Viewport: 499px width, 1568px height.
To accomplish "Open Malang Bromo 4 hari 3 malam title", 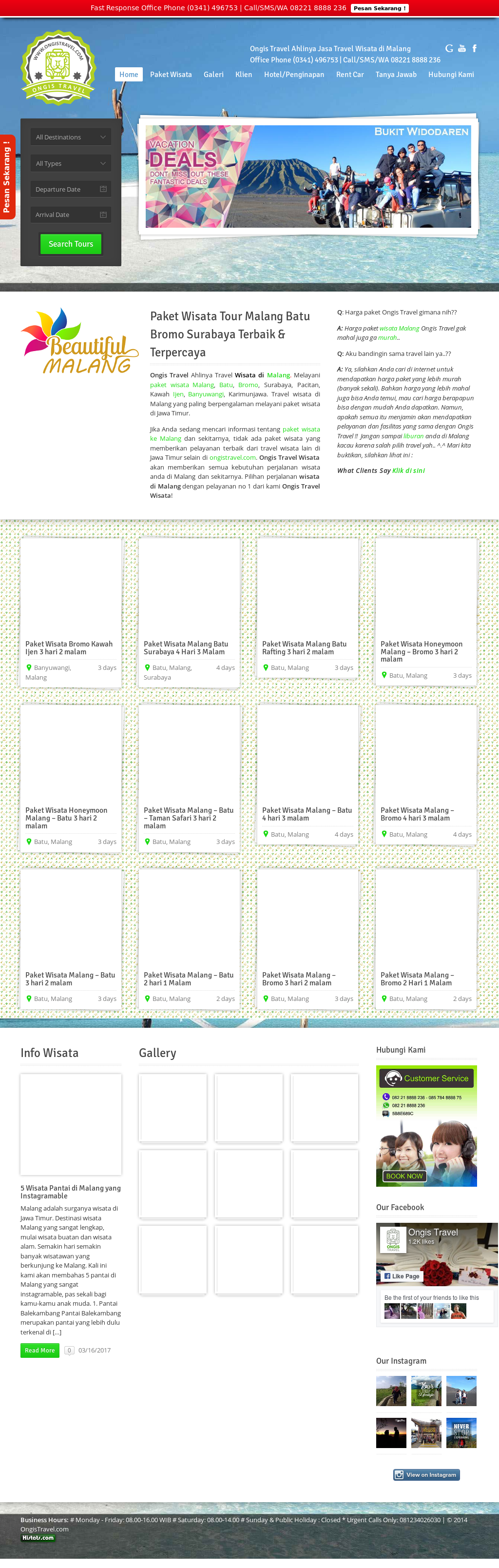I will (x=418, y=814).
